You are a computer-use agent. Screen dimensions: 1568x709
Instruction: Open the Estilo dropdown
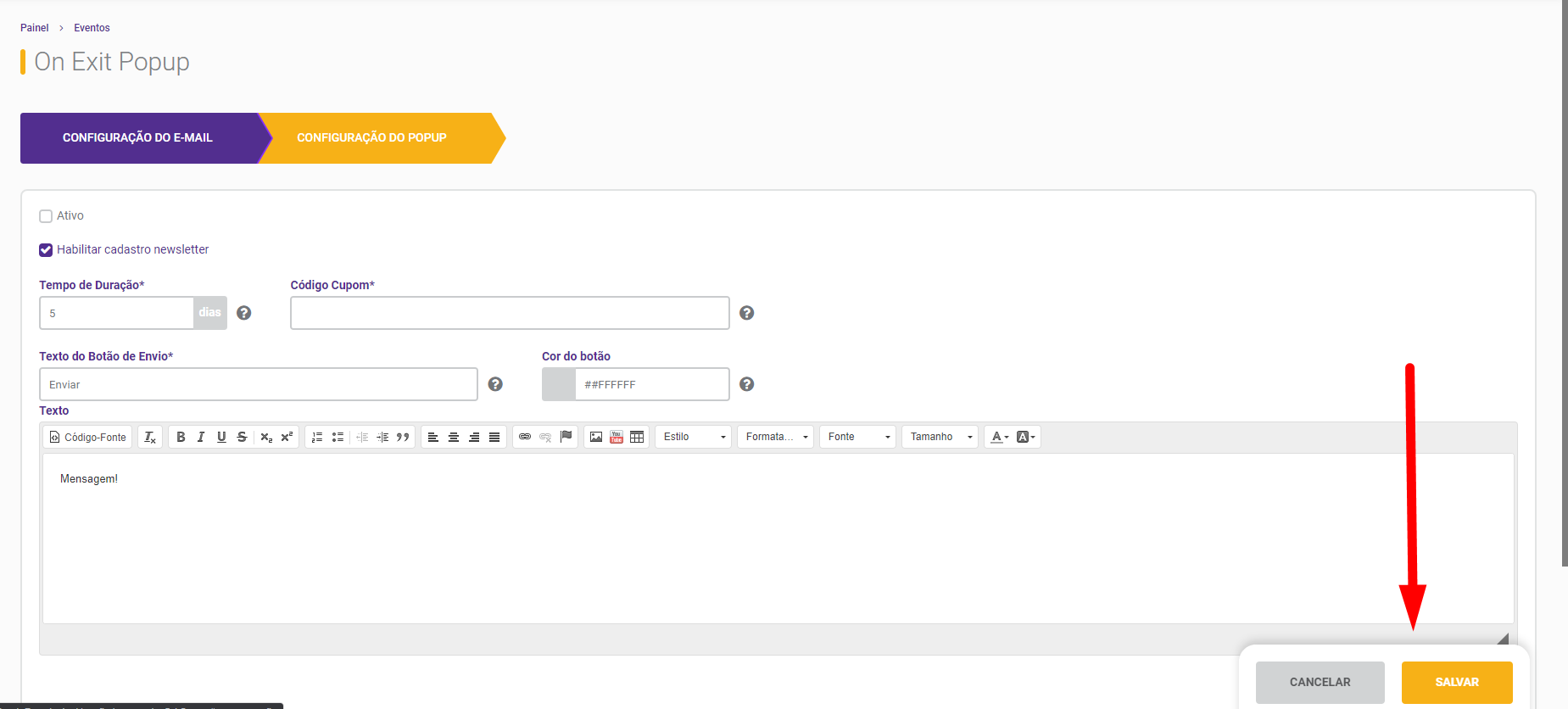coord(693,437)
